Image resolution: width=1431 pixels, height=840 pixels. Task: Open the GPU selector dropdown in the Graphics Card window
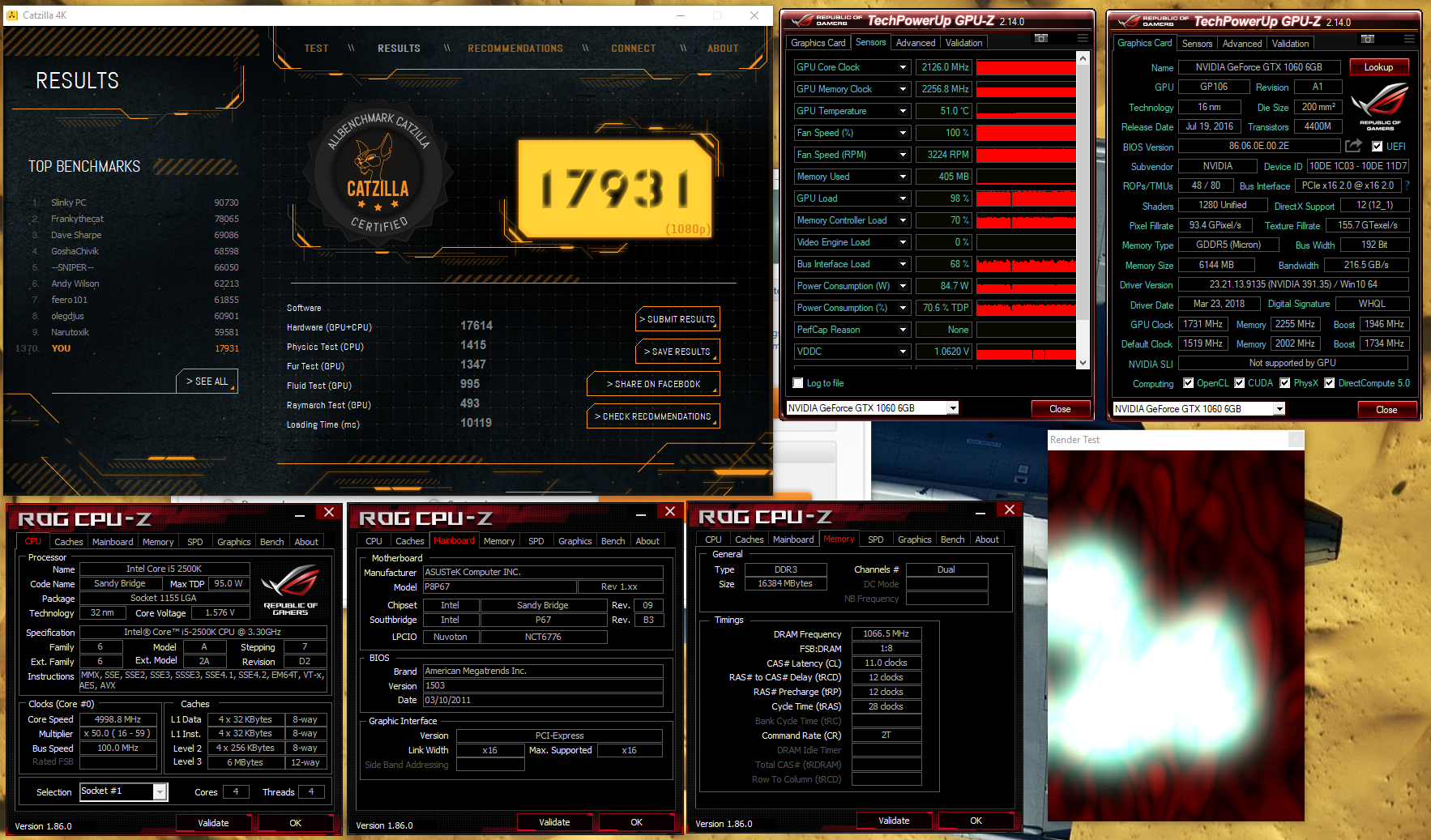click(1279, 409)
